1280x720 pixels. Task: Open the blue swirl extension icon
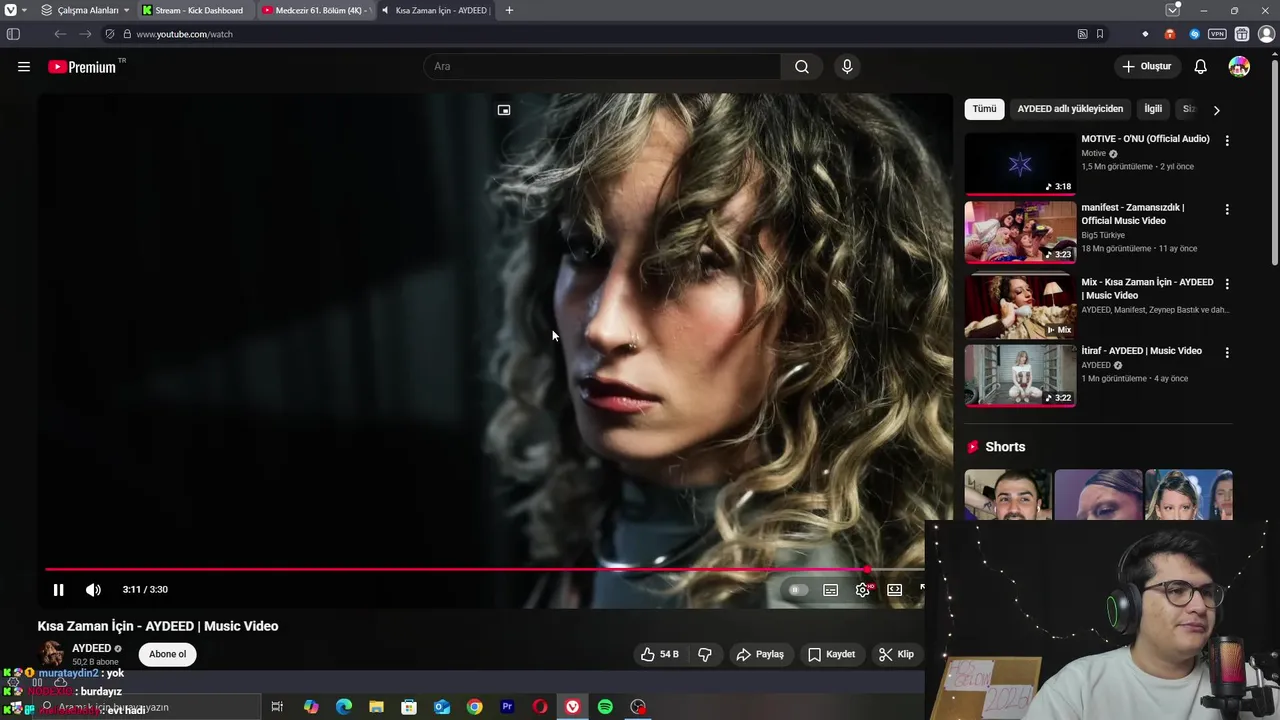pyautogui.click(x=1194, y=34)
